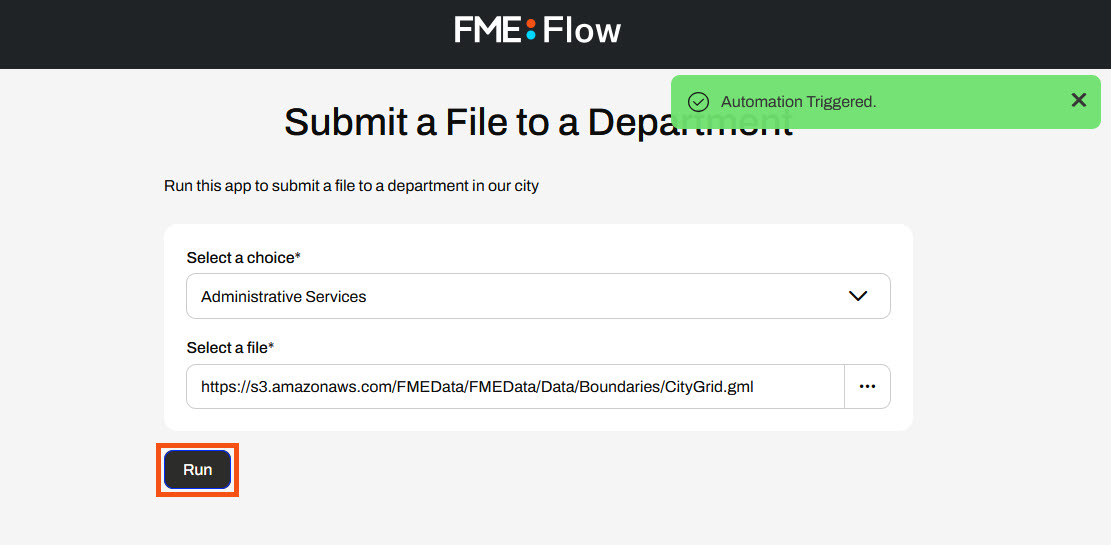The height and width of the screenshot is (545, 1111).
Task: Expand the choice dropdown chevron arrow
Action: click(857, 296)
